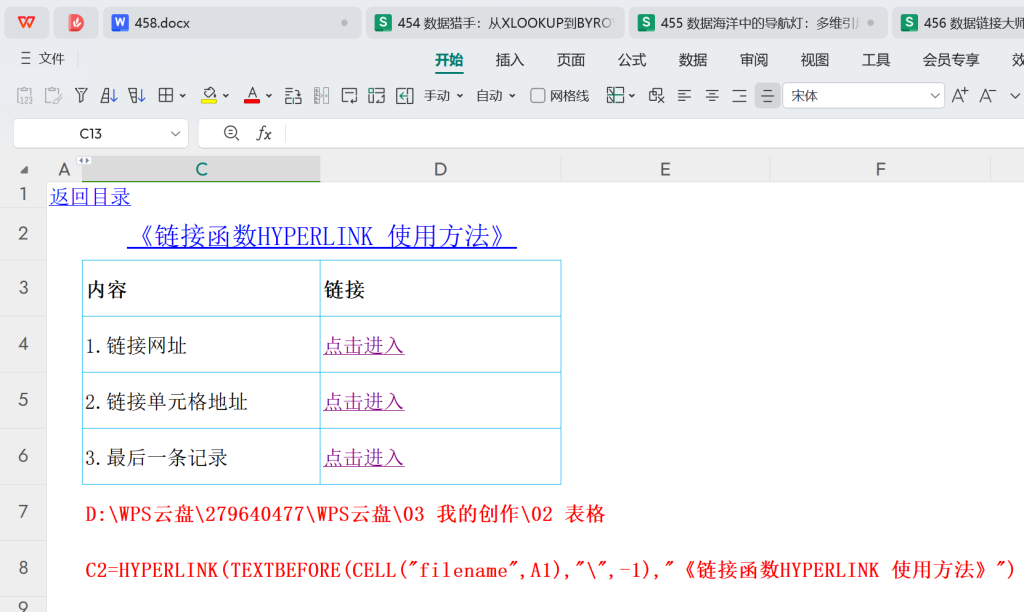
Task: Switch to the 审阅 ribbon tab
Action: 754,60
